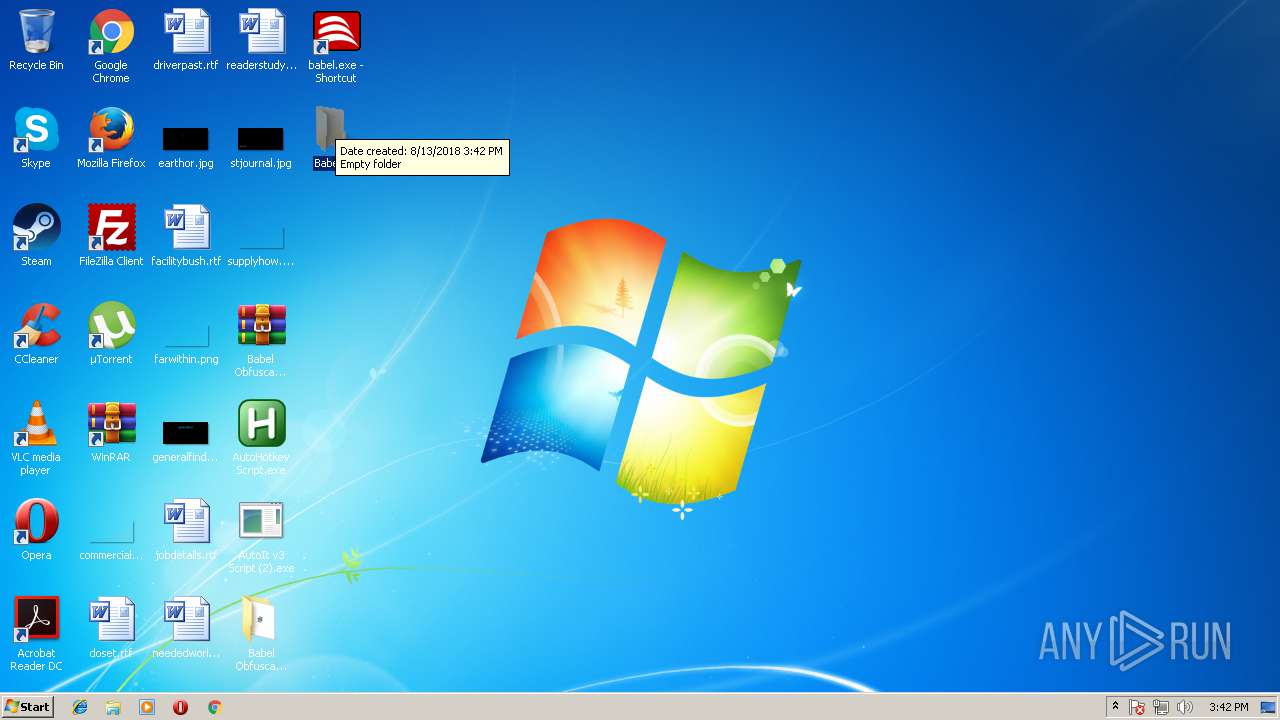Select the empty Babel folder icon
The width and height of the screenshot is (1280, 720).
click(x=330, y=131)
